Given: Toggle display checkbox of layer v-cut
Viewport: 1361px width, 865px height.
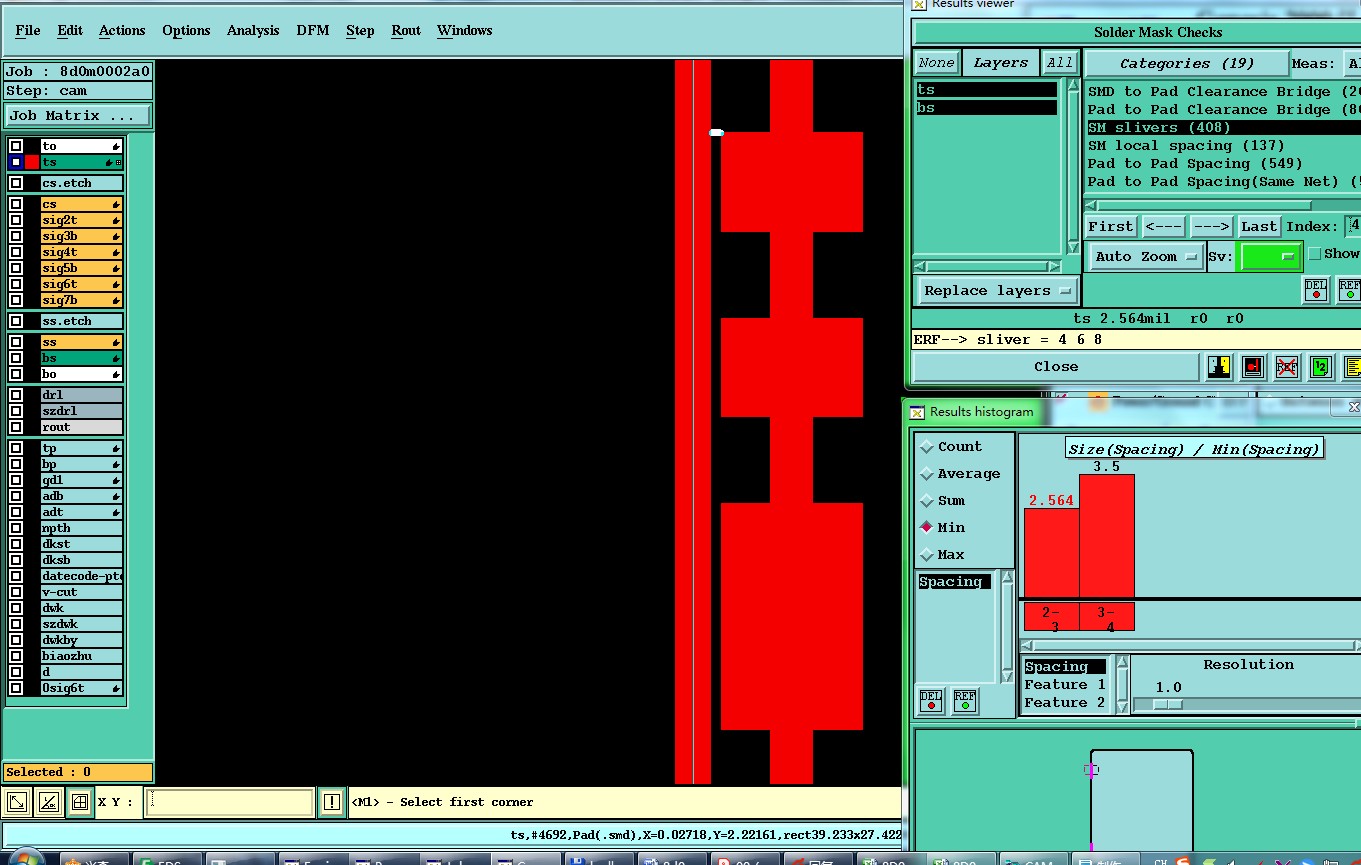Looking at the screenshot, I should pyautogui.click(x=16, y=592).
